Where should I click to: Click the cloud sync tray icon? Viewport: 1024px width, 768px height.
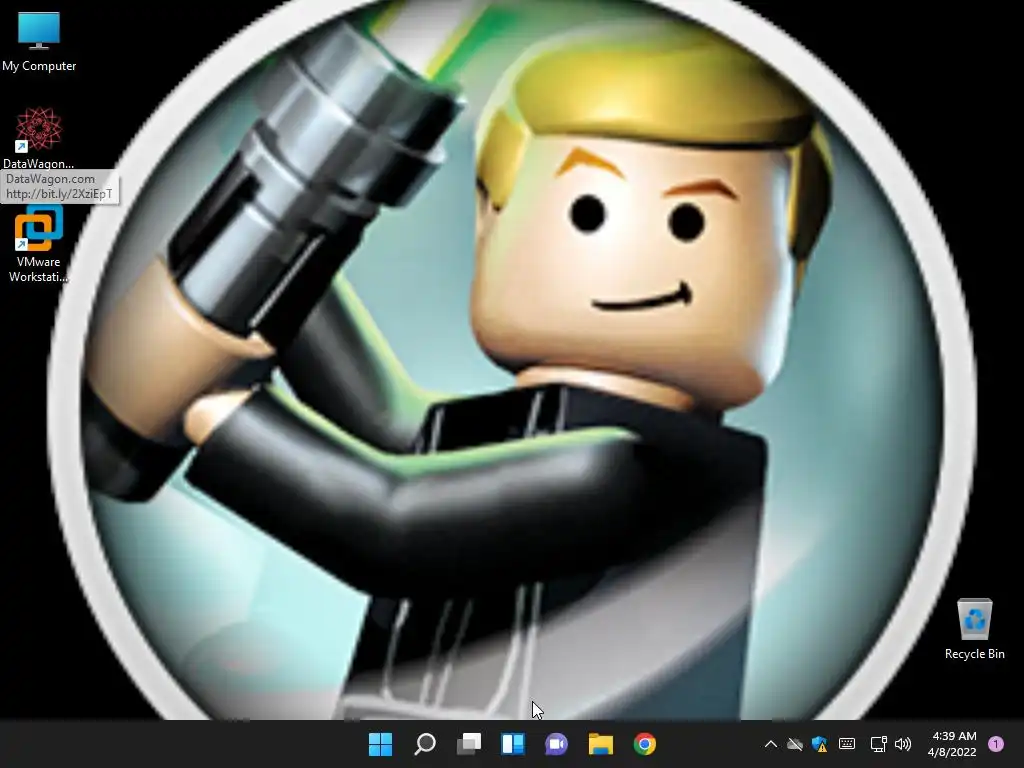click(x=795, y=744)
